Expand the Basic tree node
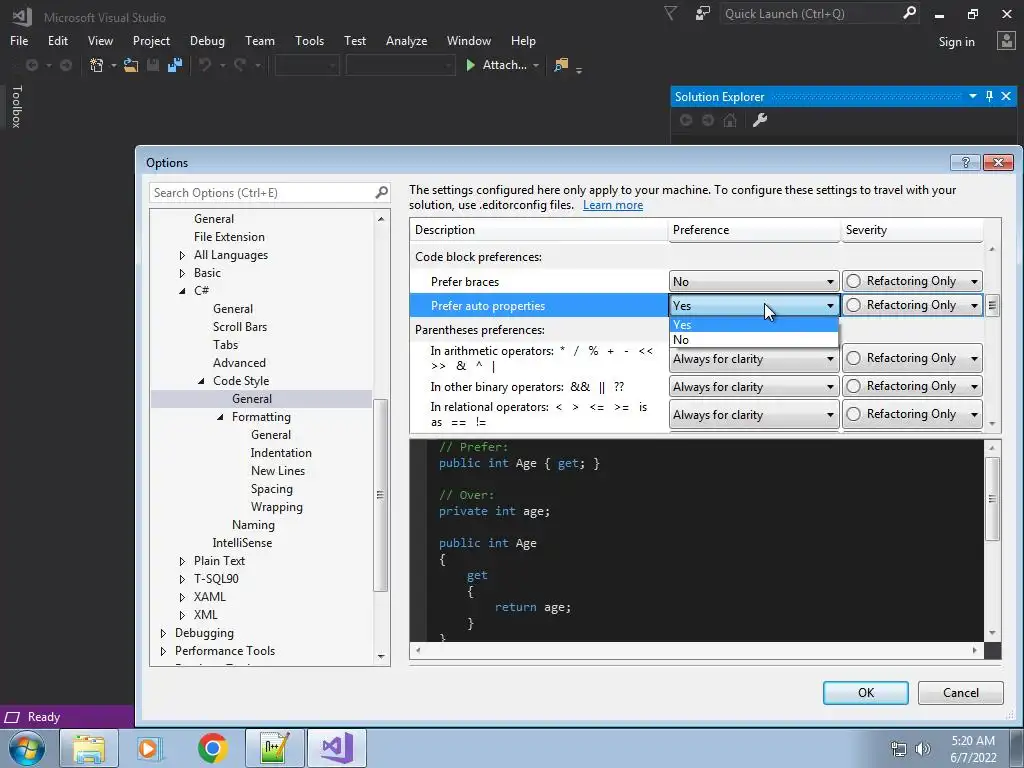 182,273
